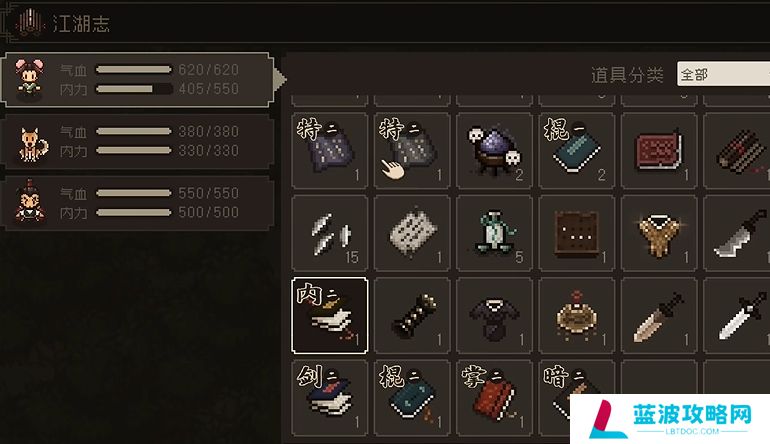Choose the golden armor vest item
This screenshot has width=770, height=444.
[659, 233]
